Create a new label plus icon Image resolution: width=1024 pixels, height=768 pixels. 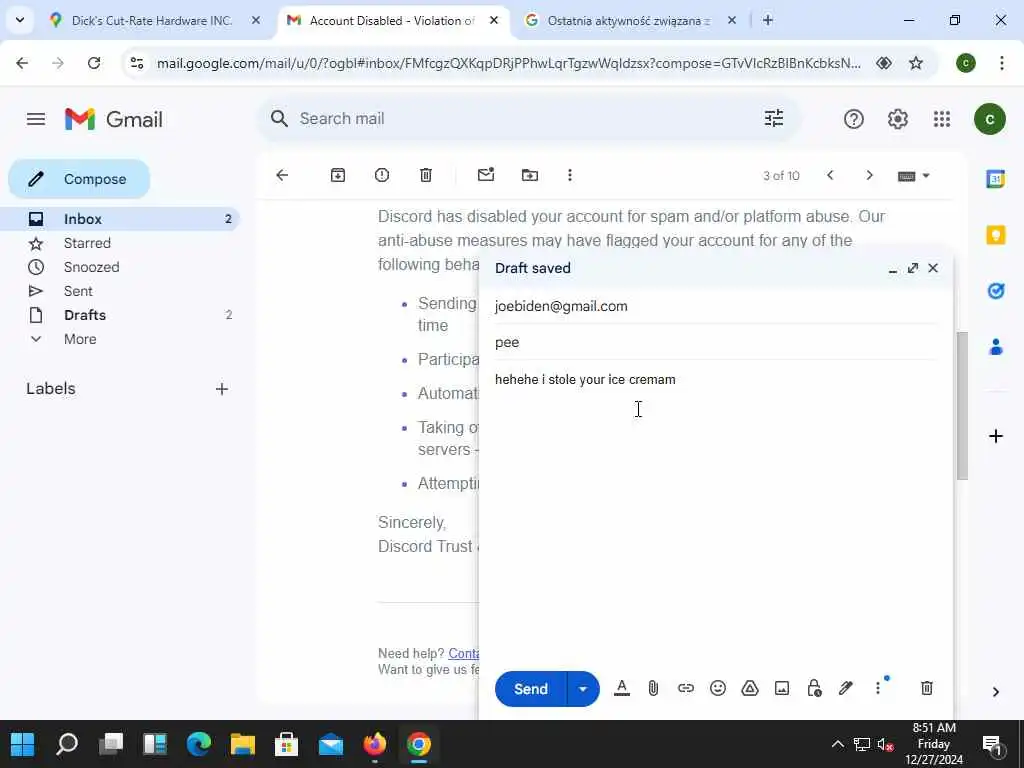[222, 389]
